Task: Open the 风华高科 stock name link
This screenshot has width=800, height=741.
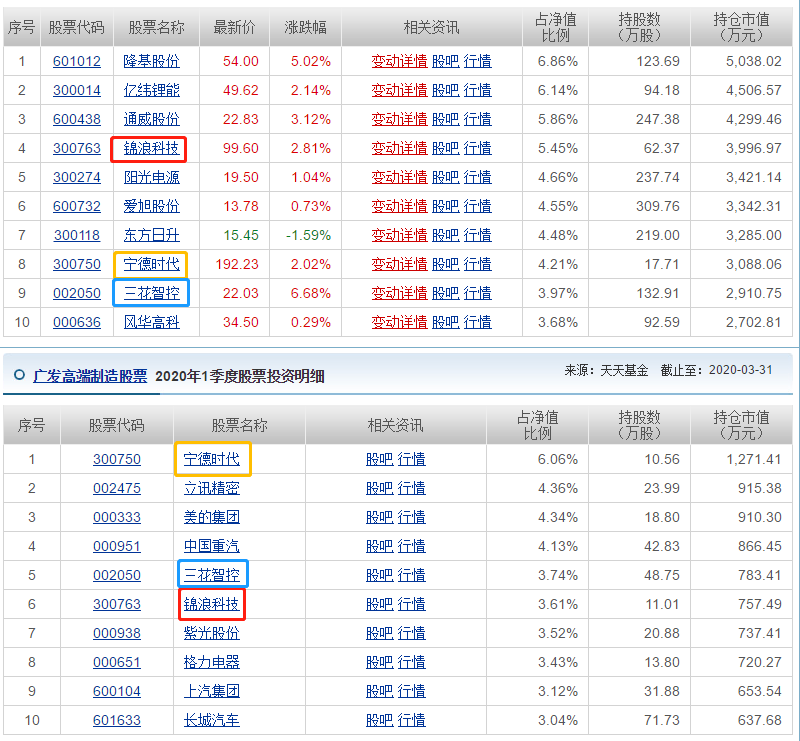Action: [x=152, y=323]
